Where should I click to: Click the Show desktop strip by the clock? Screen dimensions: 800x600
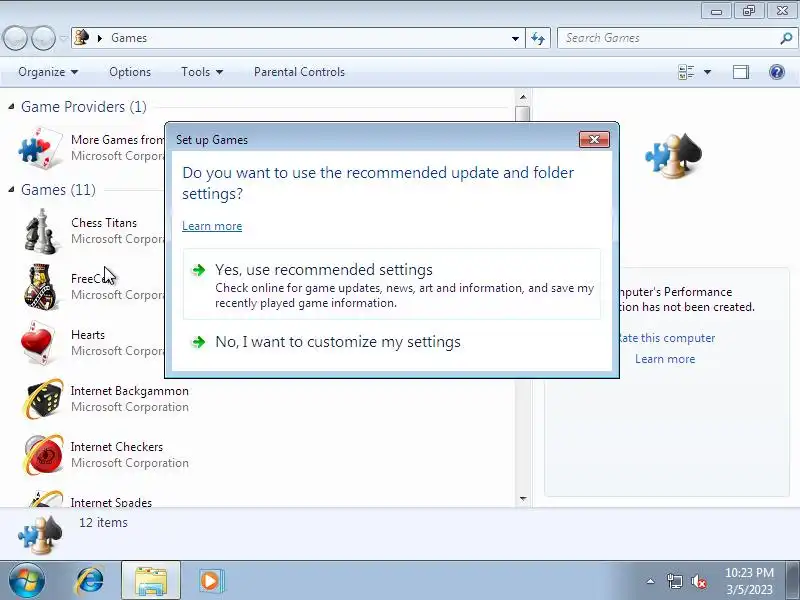pos(794,581)
